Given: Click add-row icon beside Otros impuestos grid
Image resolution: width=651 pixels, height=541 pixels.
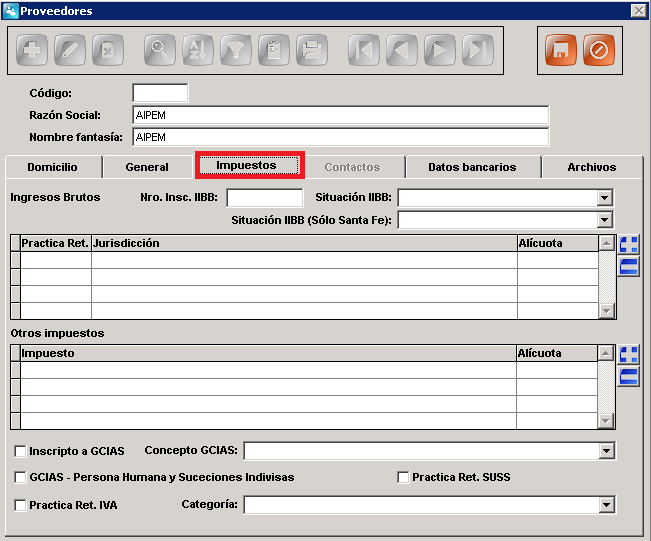Looking at the screenshot, I should tap(629, 355).
